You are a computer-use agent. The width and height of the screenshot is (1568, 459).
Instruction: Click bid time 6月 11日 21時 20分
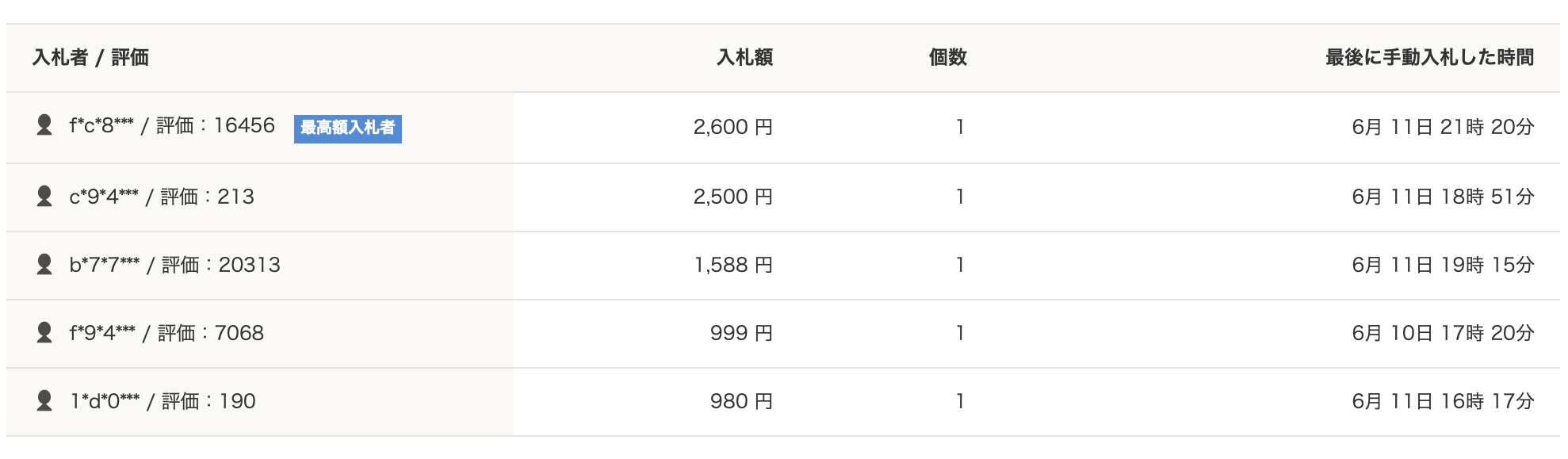point(1444,127)
